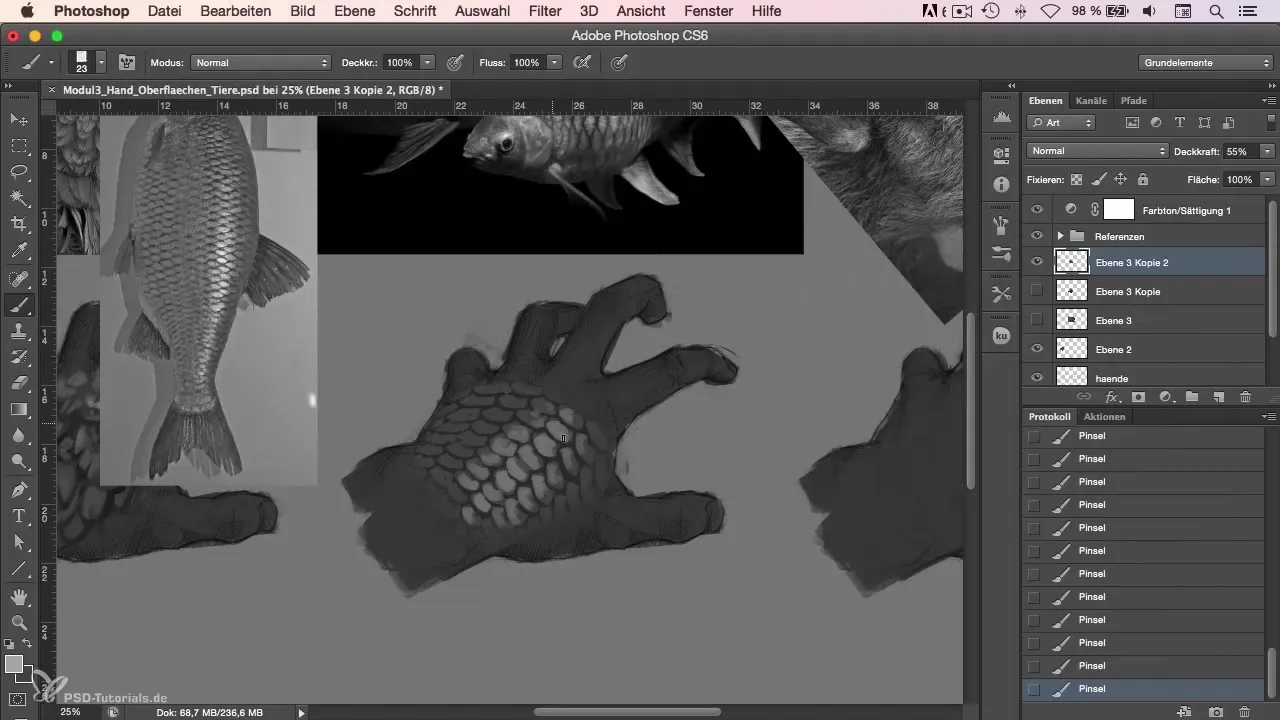The width and height of the screenshot is (1280, 720).
Task: Open the Modus blend mode dropdown
Action: pyautogui.click(x=260, y=62)
